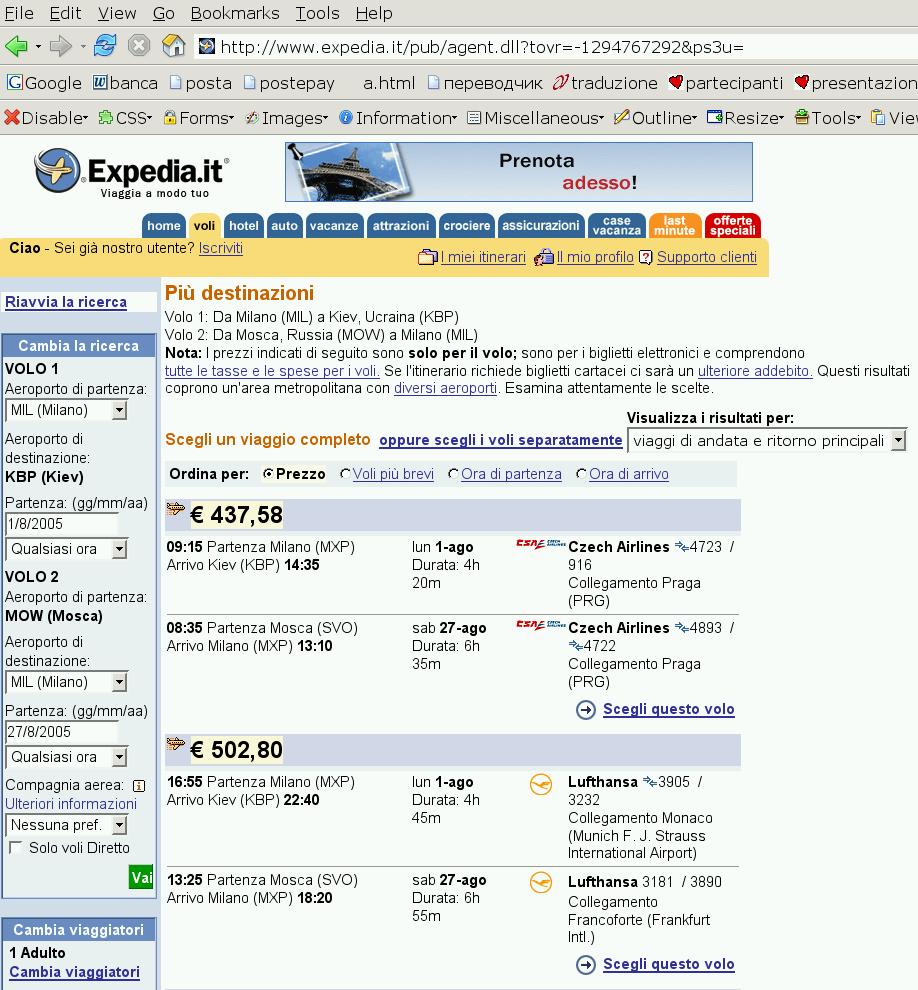Screen dimensions: 918x990
Task: Click the 1/8/2005 departure date field
Action: pyautogui.click(x=61, y=524)
